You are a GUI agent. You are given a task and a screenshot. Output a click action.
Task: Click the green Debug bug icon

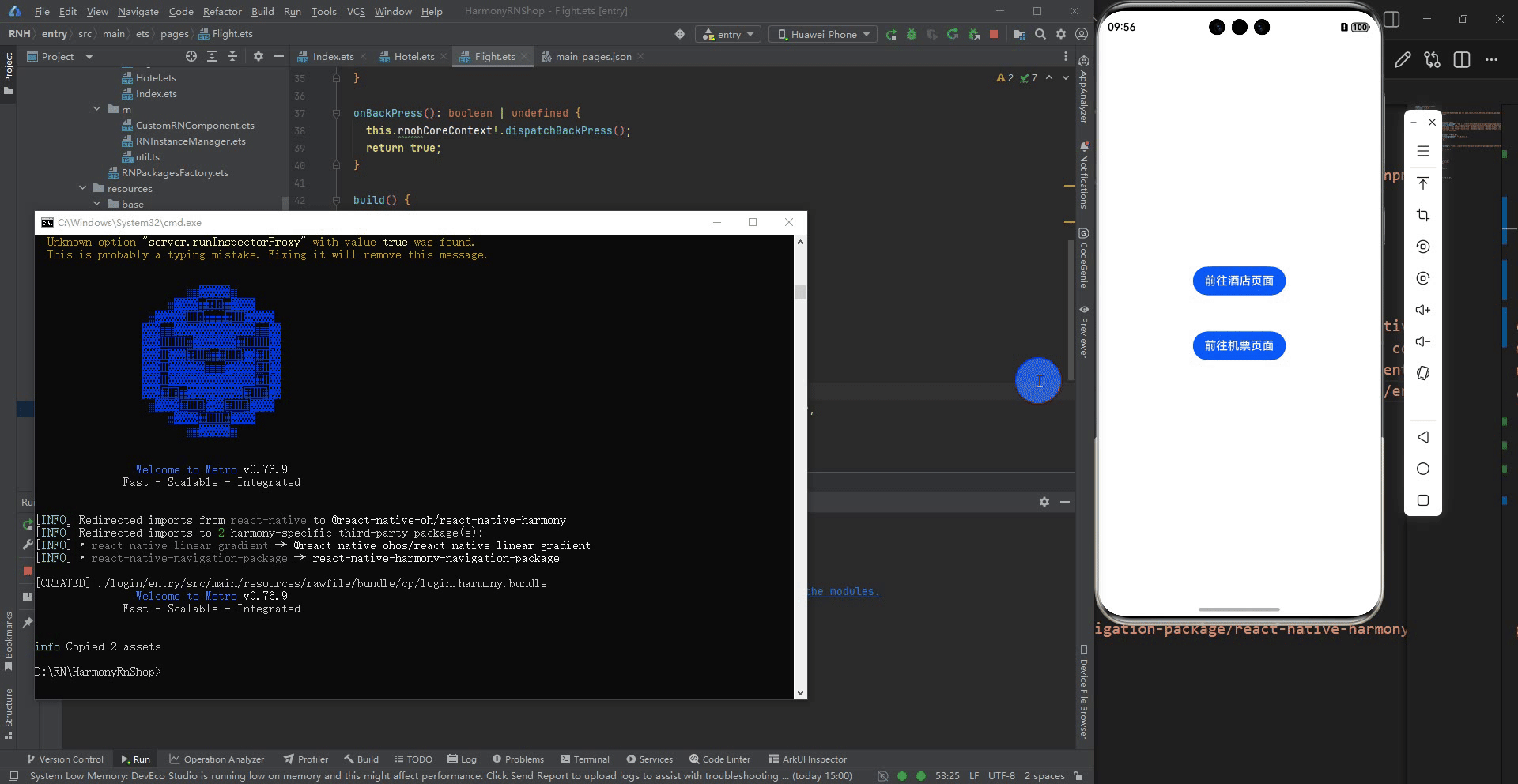pos(912,34)
